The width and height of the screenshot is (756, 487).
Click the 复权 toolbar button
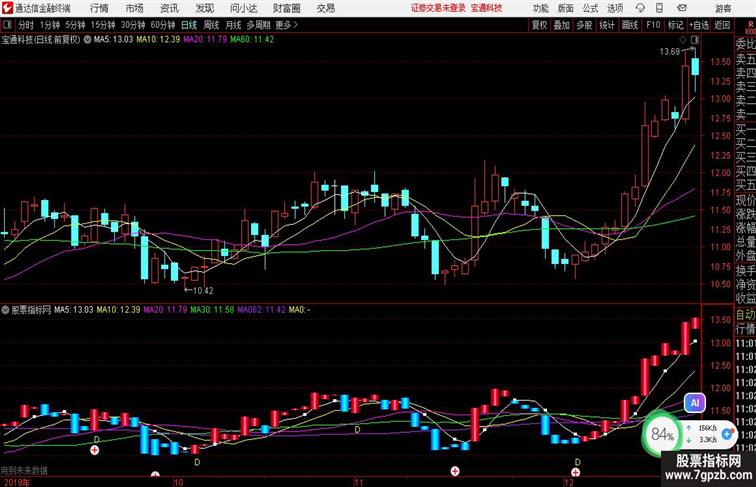click(539, 25)
